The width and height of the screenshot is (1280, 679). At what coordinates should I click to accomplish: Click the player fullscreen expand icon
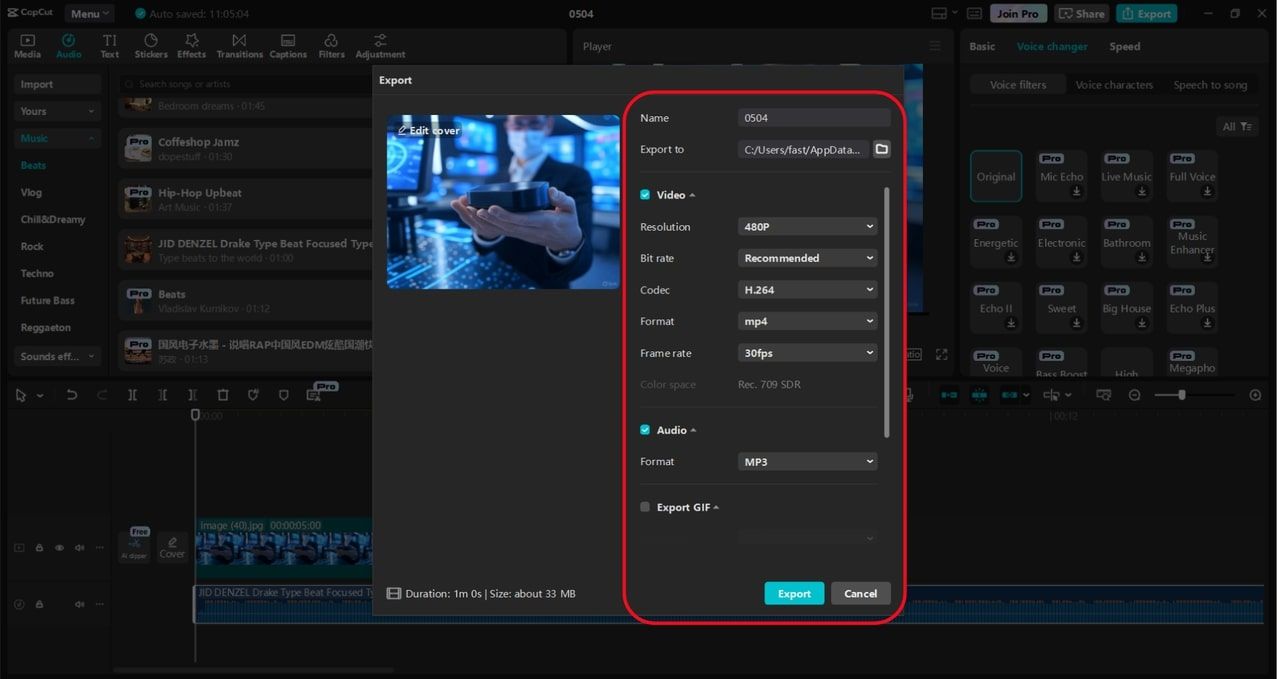click(941, 354)
